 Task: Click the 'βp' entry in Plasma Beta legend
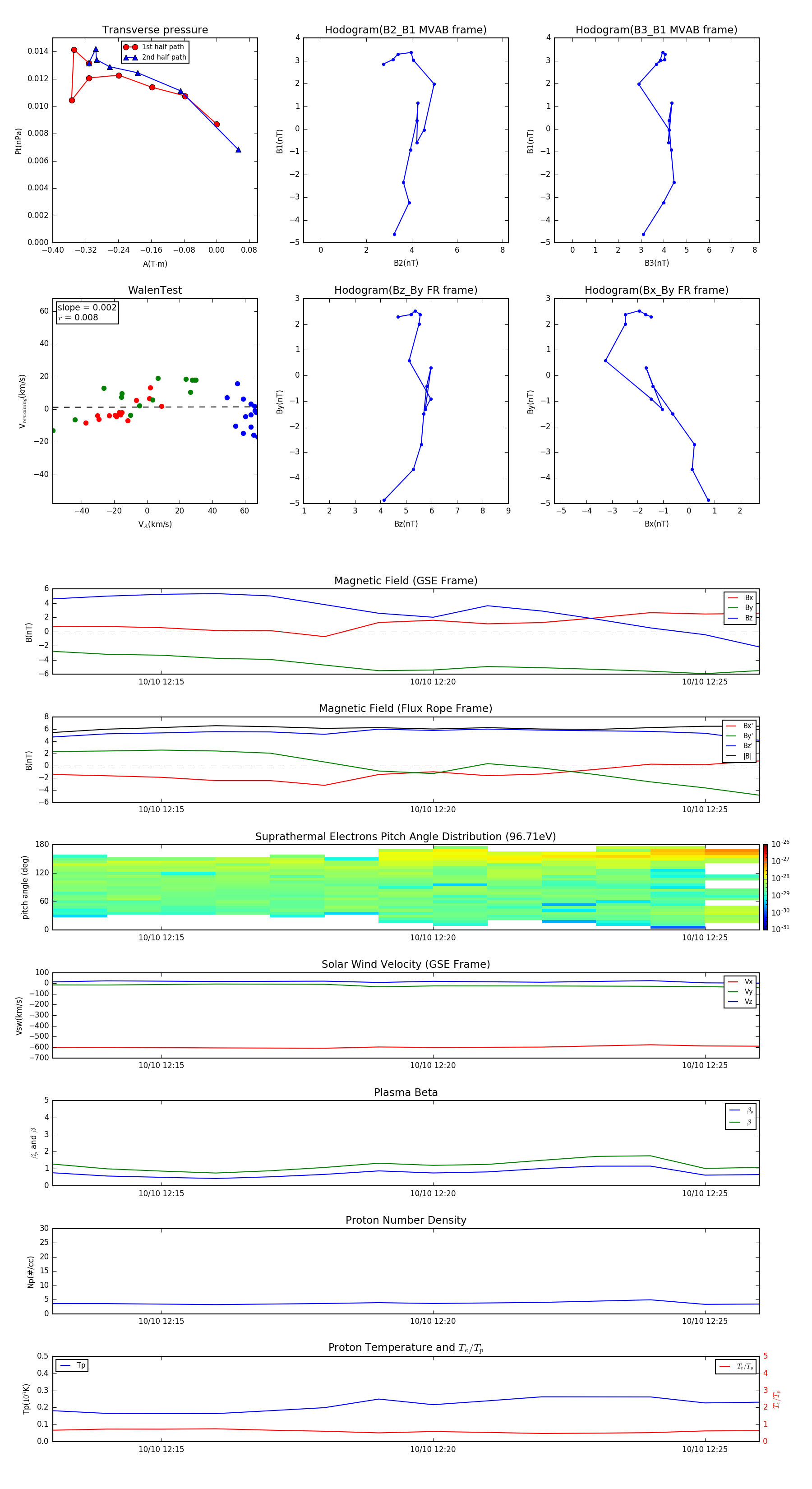click(x=741, y=1110)
